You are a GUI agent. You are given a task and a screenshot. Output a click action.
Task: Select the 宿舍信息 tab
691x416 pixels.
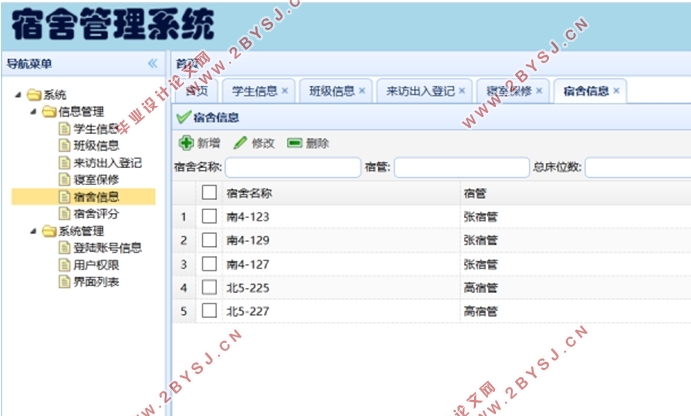click(x=590, y=91)
